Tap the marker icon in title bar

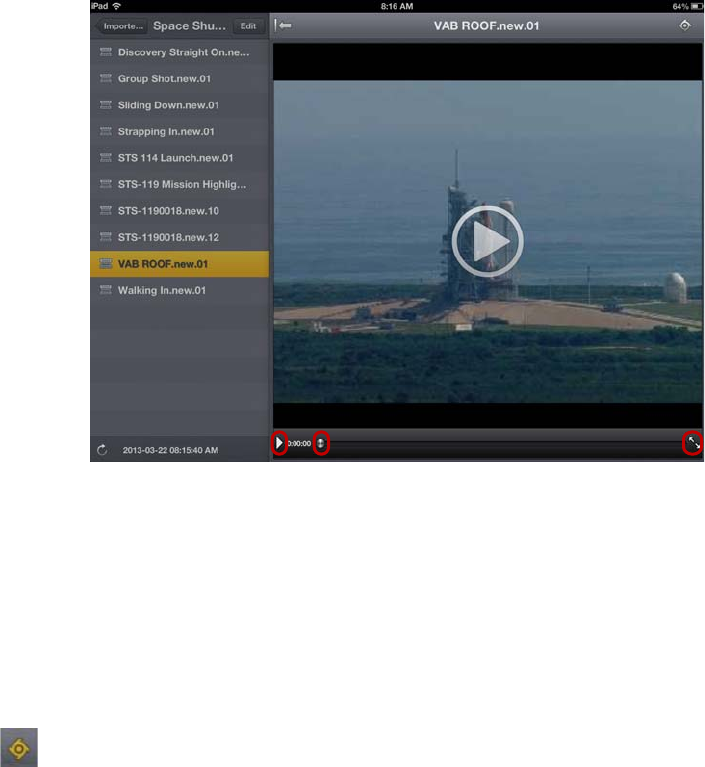[684, 25]
